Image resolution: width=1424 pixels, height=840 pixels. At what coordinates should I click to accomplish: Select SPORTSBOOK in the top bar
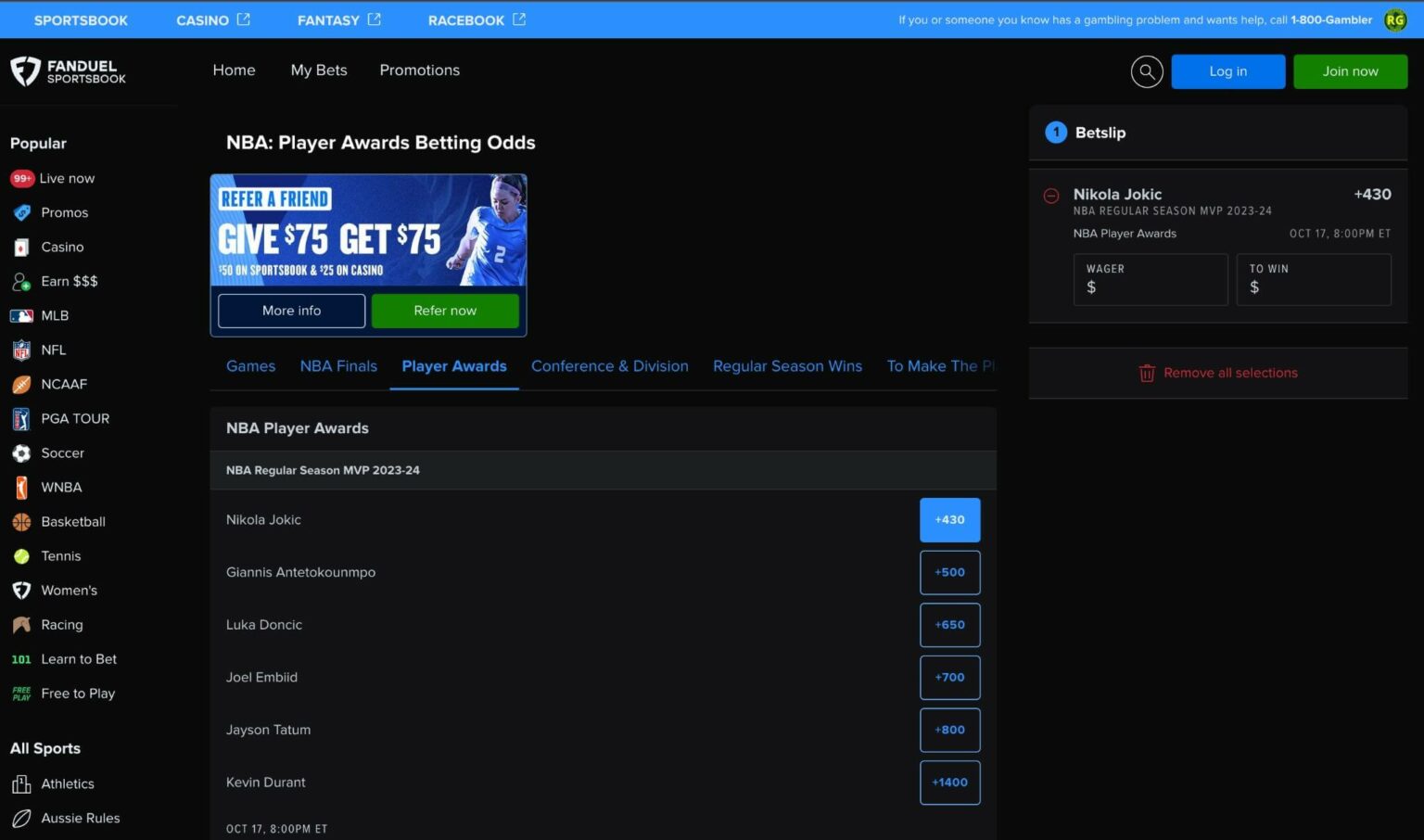[81, 19]
